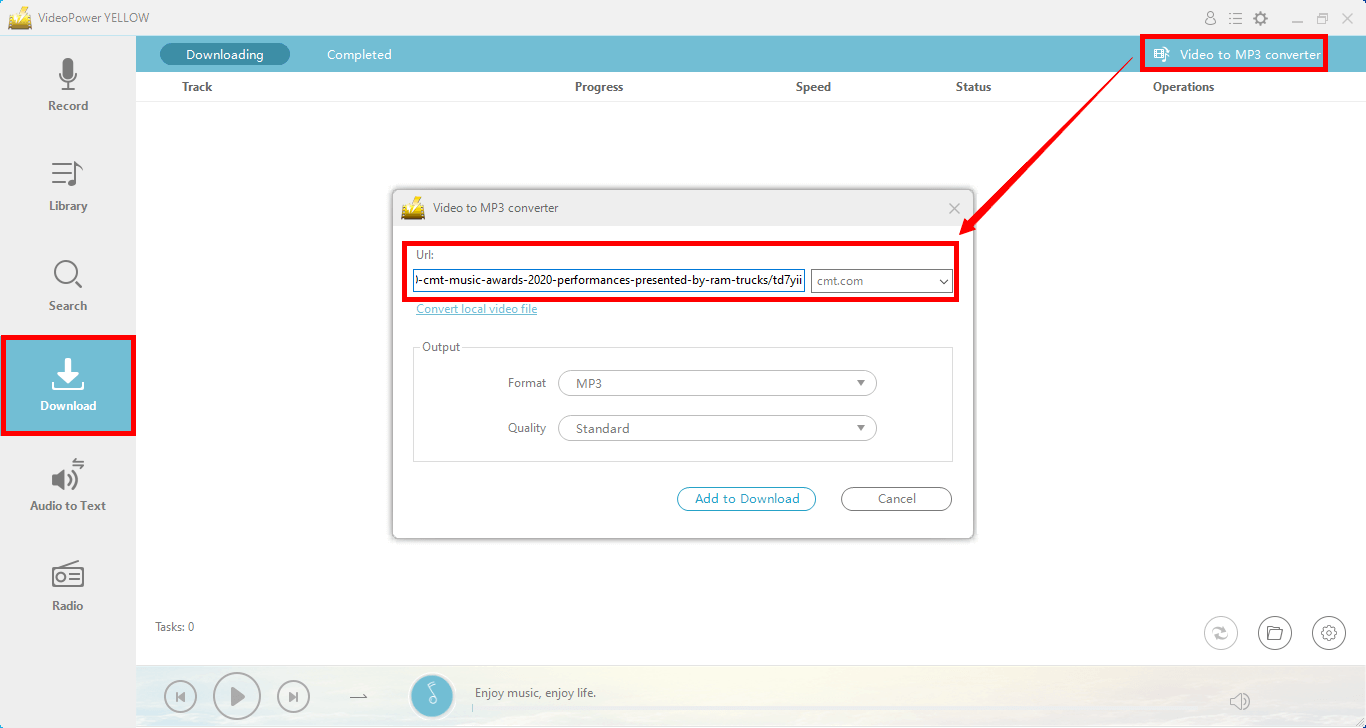Click Add to Download button
This screenshot has width=1366, height=728.
point(747,498)
